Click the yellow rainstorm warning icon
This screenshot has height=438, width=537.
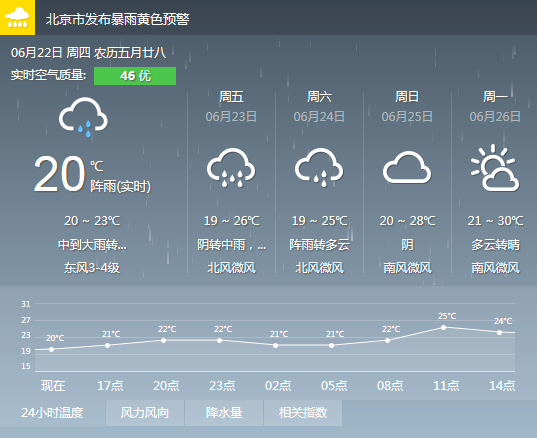(17, 17)
